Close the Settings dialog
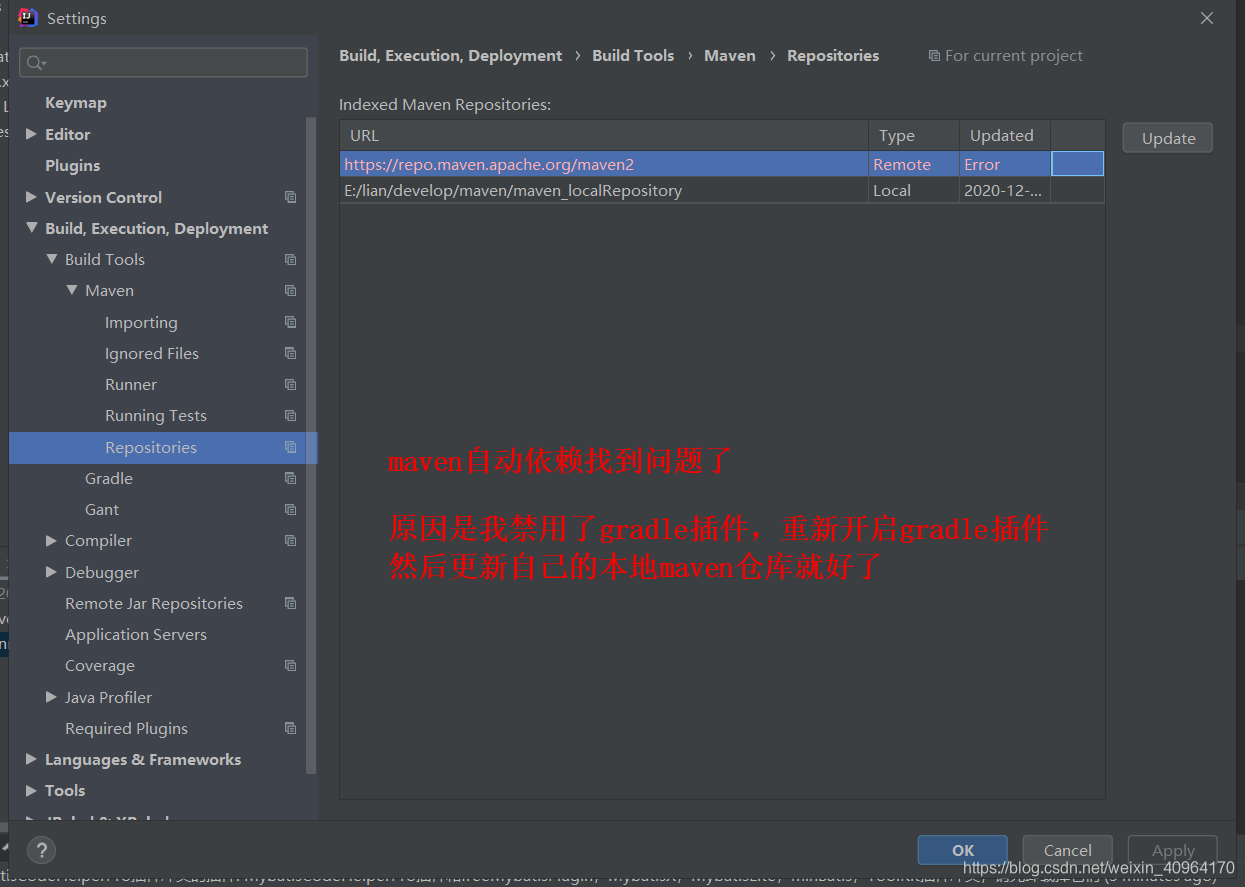 point(1207,18)
